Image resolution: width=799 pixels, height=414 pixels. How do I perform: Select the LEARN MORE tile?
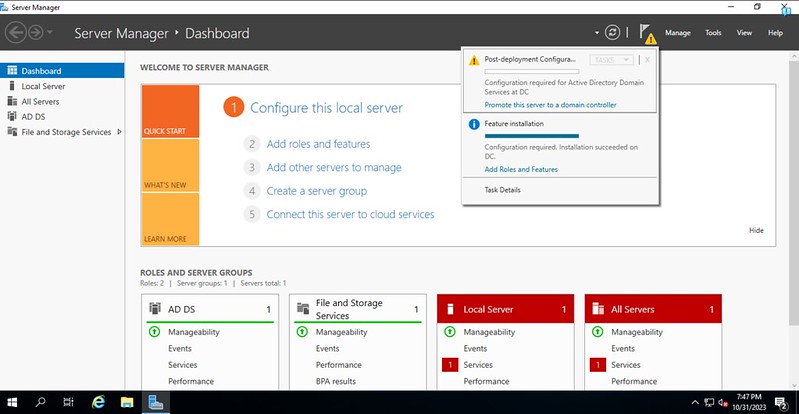point(170,219)
